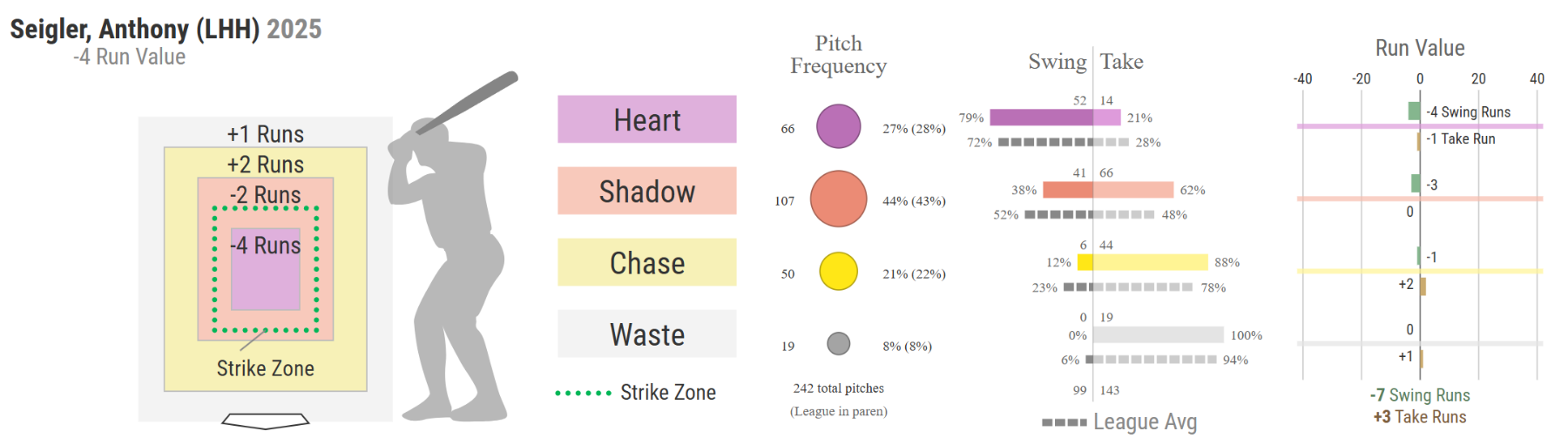This screenshot has height=438, width=1568.
Task: Click the gray Waste frequency circle
Action: coord(838,344)
